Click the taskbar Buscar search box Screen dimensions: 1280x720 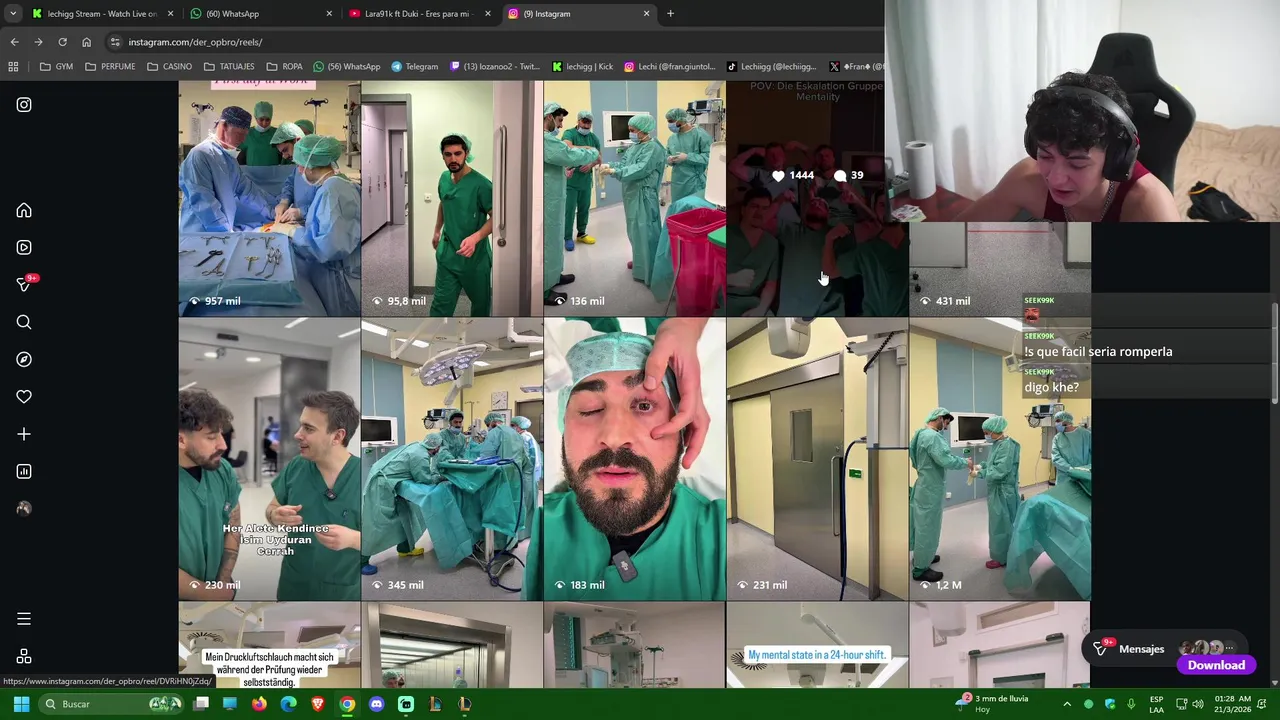coord(110,704)
